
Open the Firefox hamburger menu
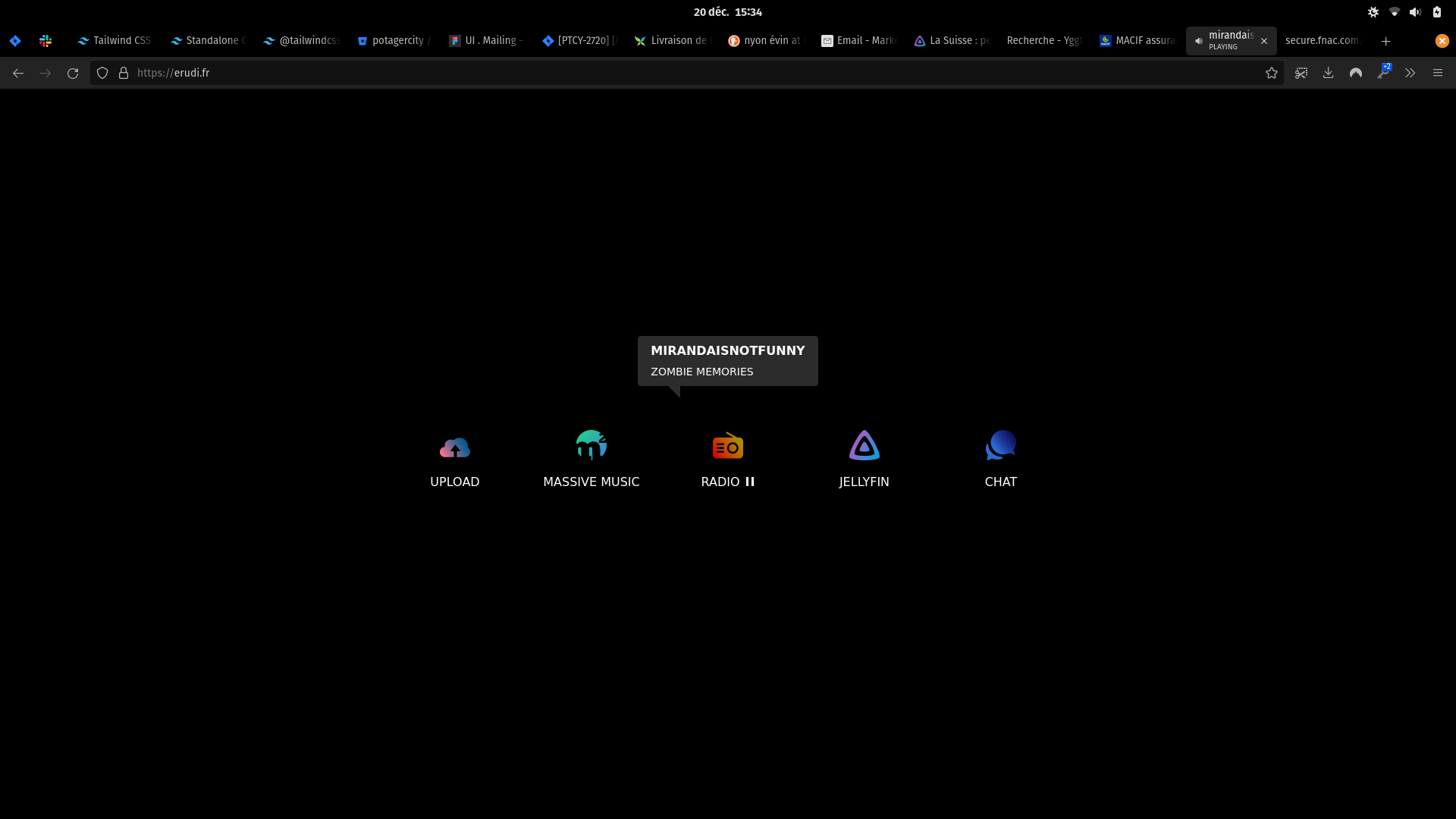1437,73
